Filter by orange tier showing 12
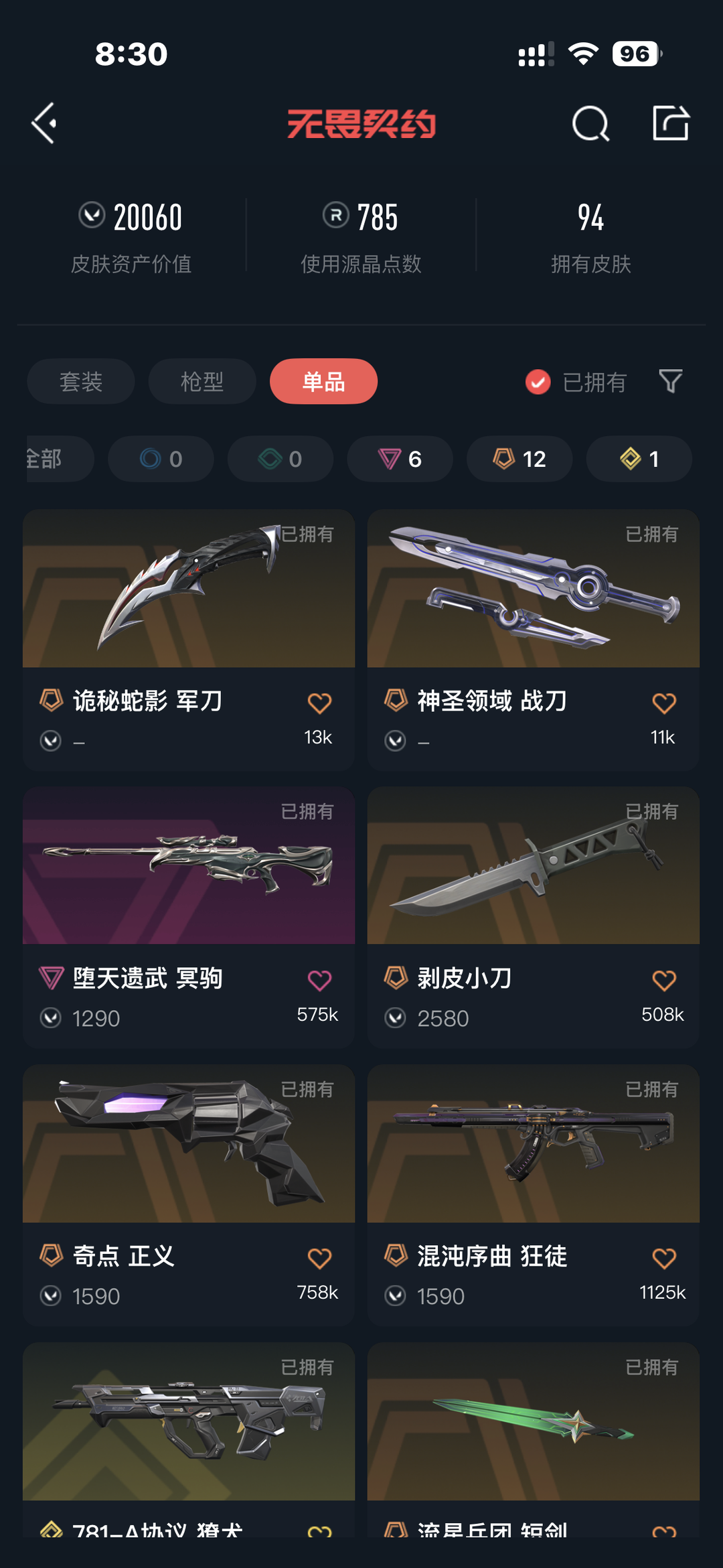This screenshot has height=1568, width=723. point(519,459)
